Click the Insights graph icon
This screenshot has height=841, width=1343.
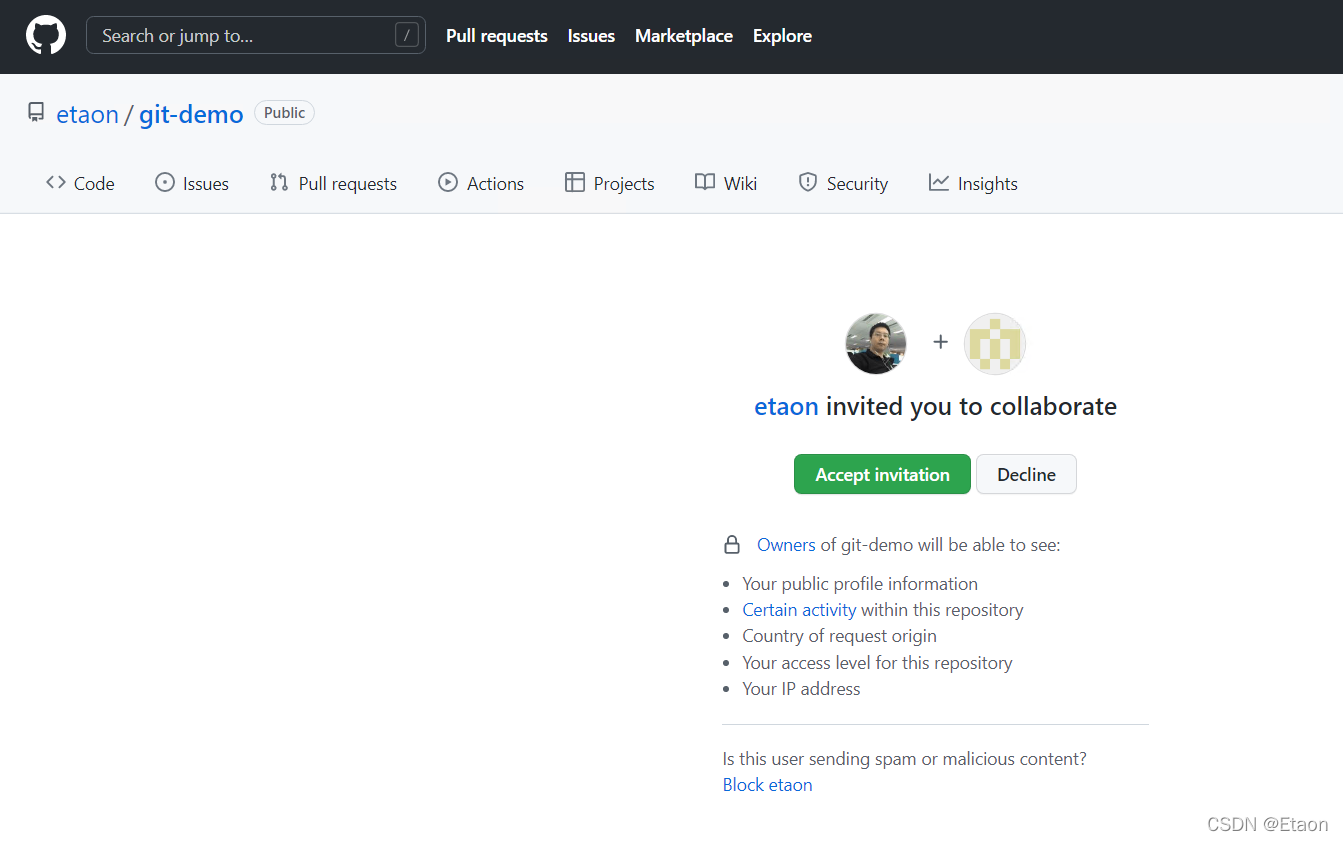938,183
